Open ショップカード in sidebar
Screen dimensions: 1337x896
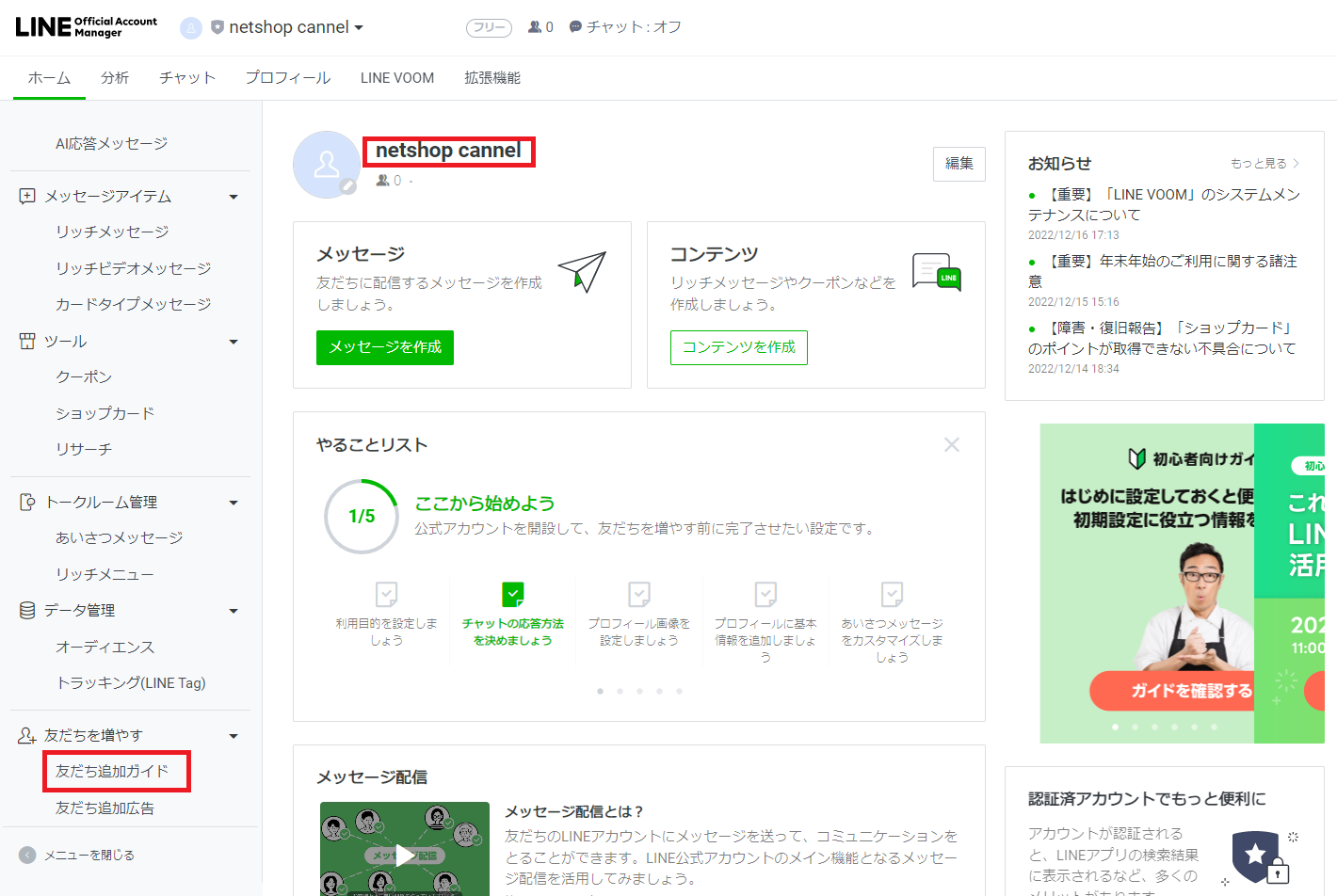[105, 413]
